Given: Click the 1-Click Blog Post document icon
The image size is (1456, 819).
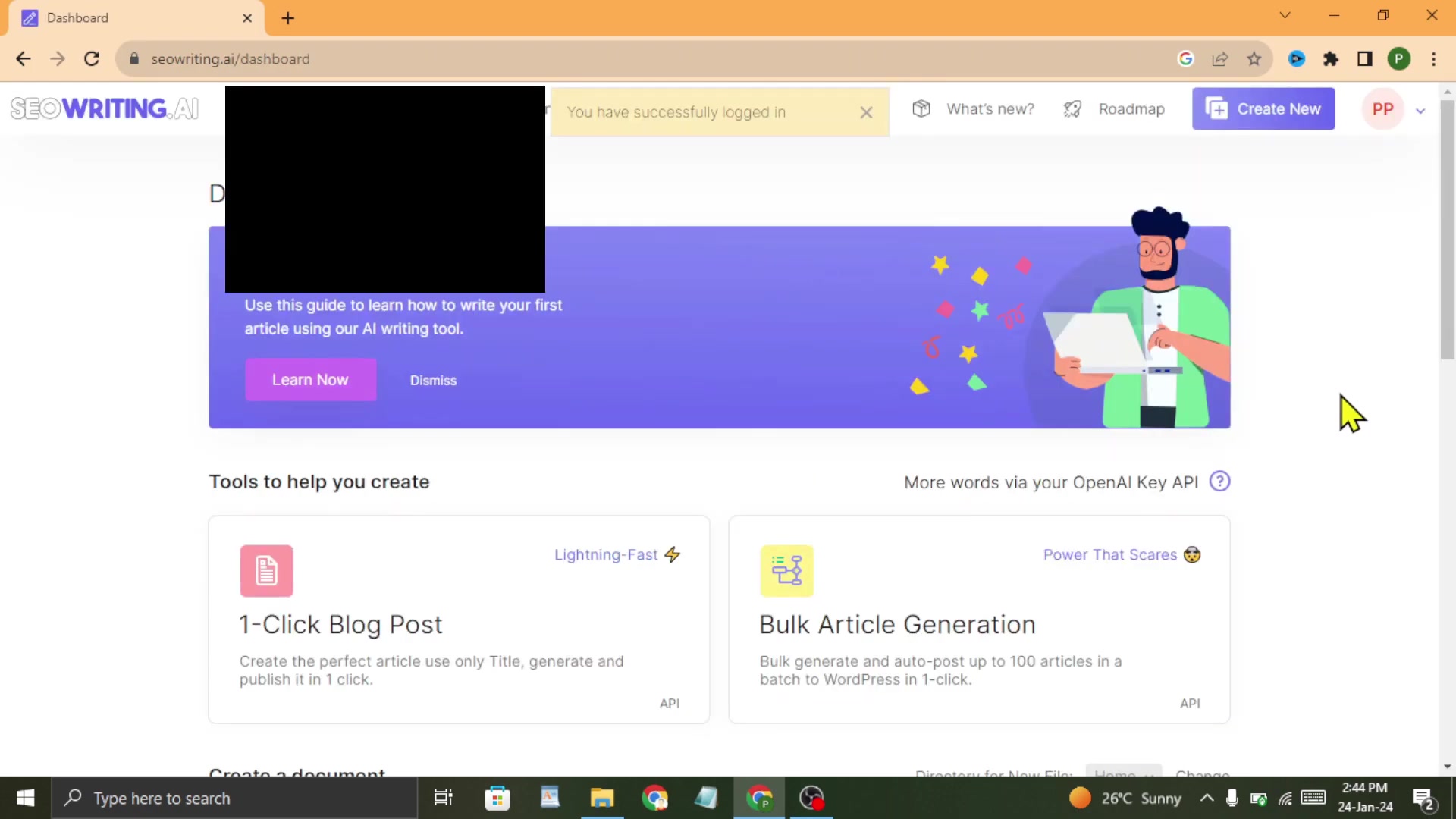Looking at the screenshot, I should (266, 570).
